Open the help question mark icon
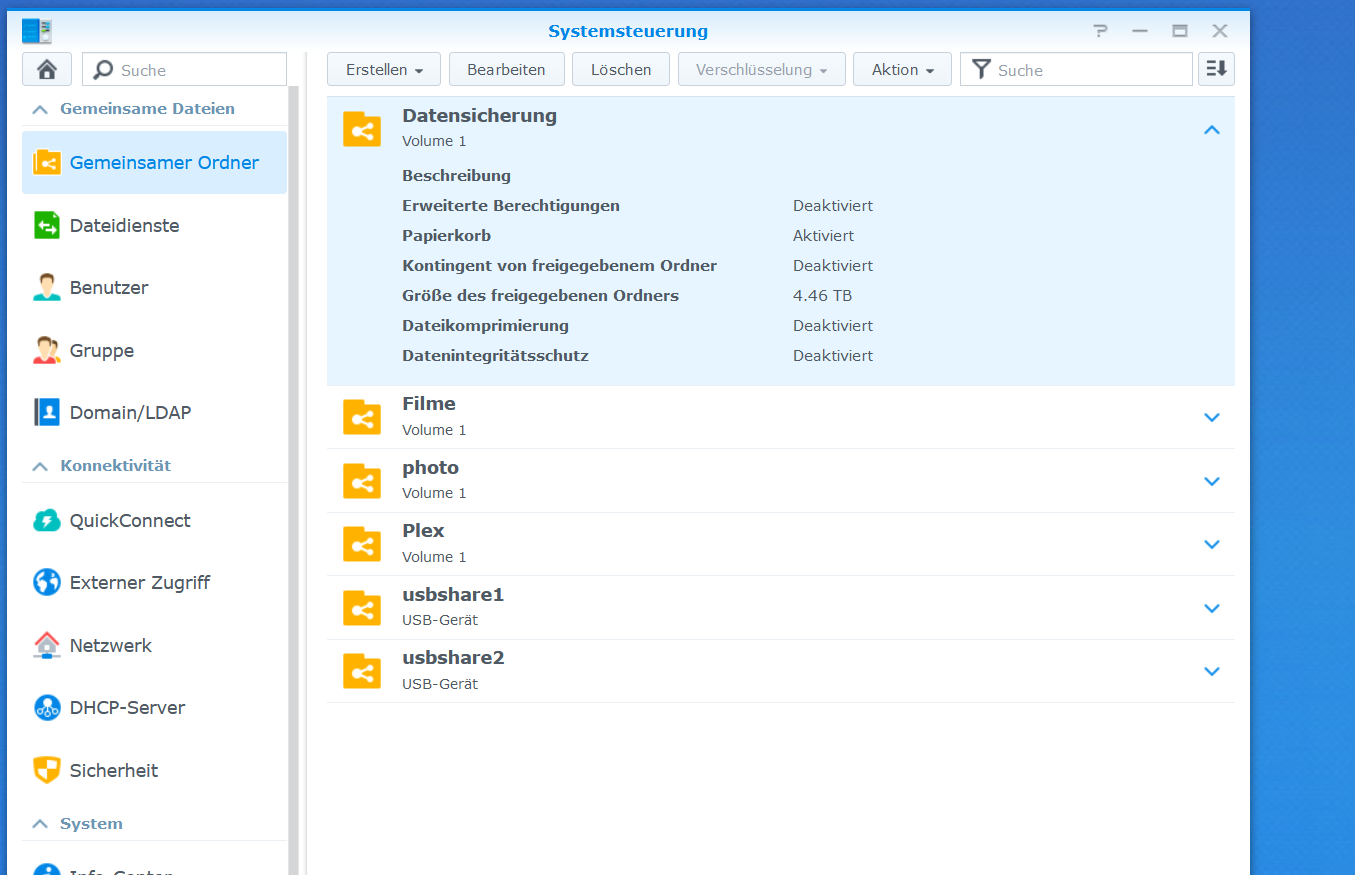The image size is (1355, 875). pyautogui.click(x=1100, y=31)
